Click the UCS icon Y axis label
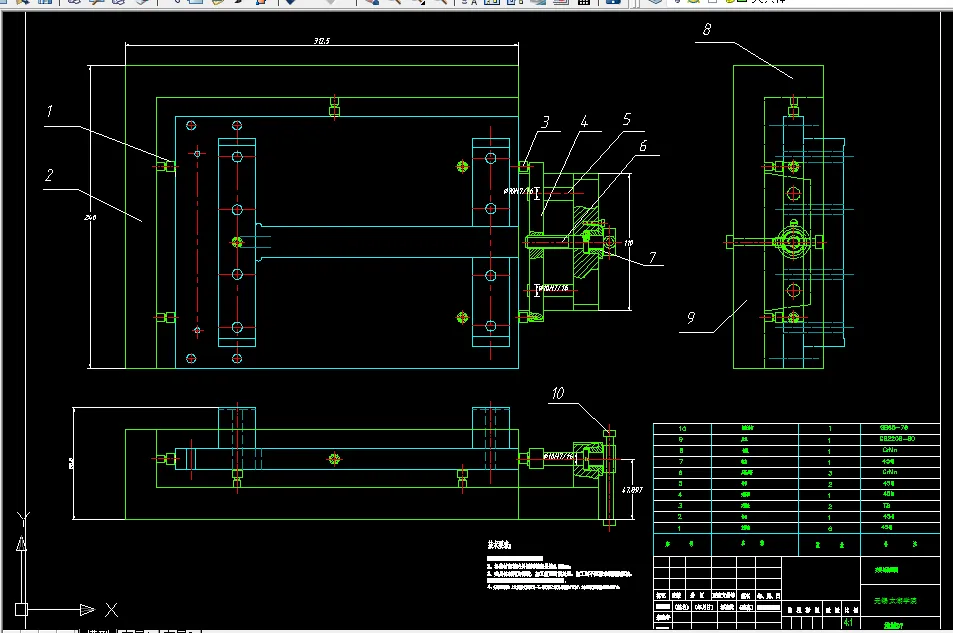 23,519
